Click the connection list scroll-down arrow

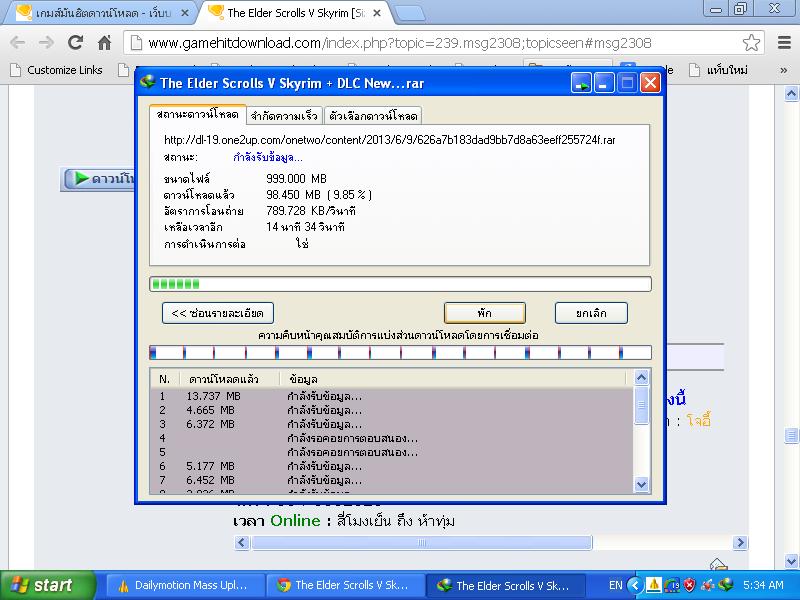point(641,484)
